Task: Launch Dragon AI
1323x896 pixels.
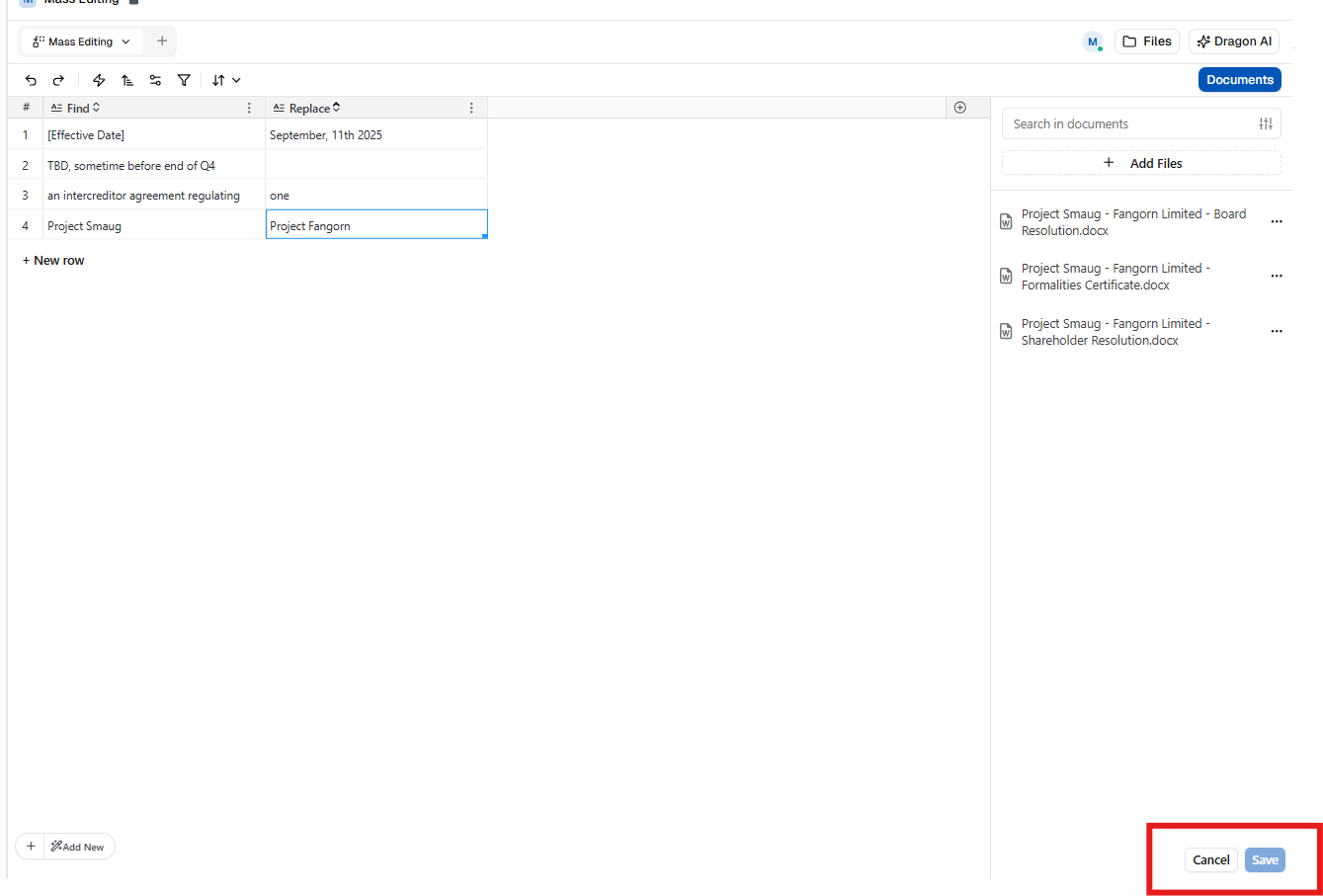Action: 1234,41
